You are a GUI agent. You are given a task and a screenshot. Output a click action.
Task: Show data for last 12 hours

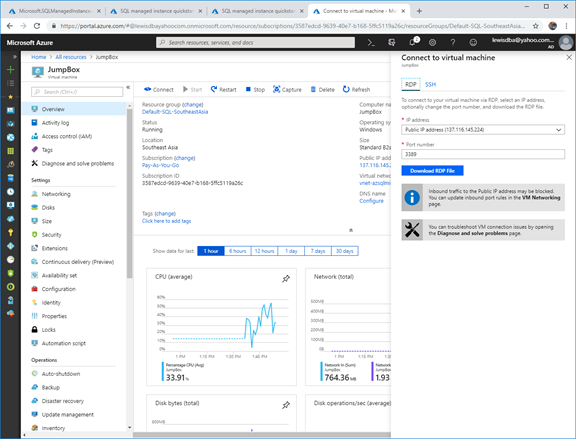coord(264,251)
